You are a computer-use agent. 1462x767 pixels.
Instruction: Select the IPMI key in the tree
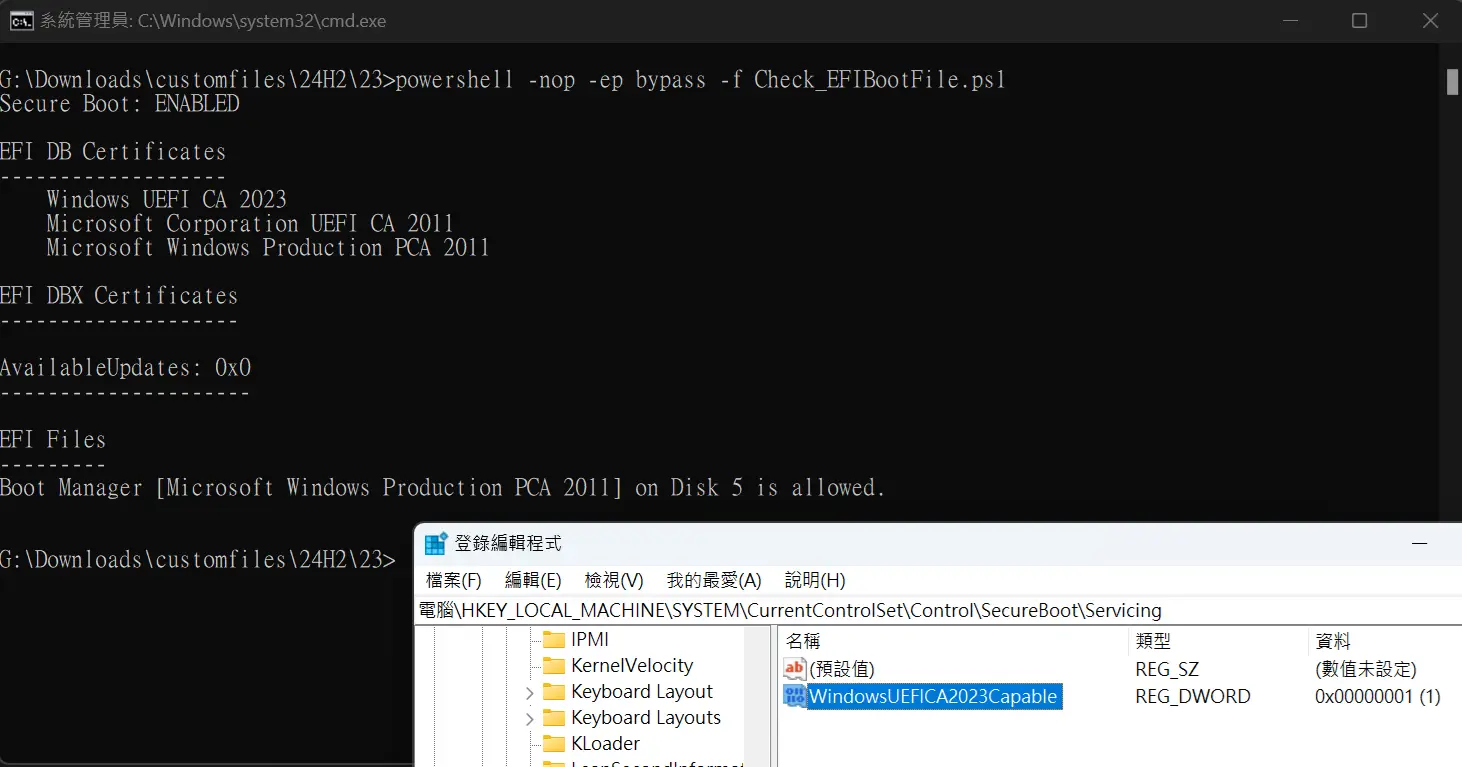[590, 640]
